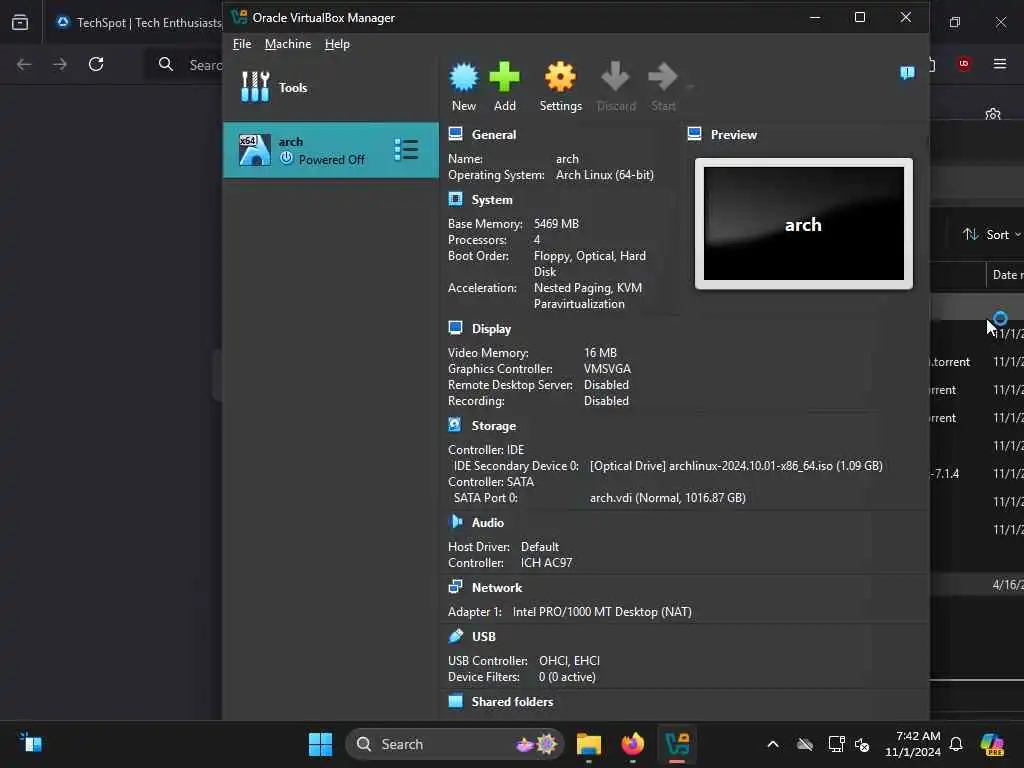Click the Optical Drive archlinux iso entry

tap(736, 466)
